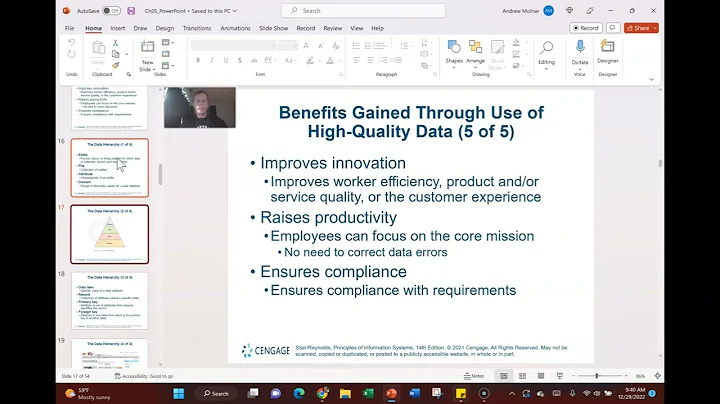Viewport: 720px width, 404px height.
Task: Open the Shapes gallery
Action: (x=454, y=54)
